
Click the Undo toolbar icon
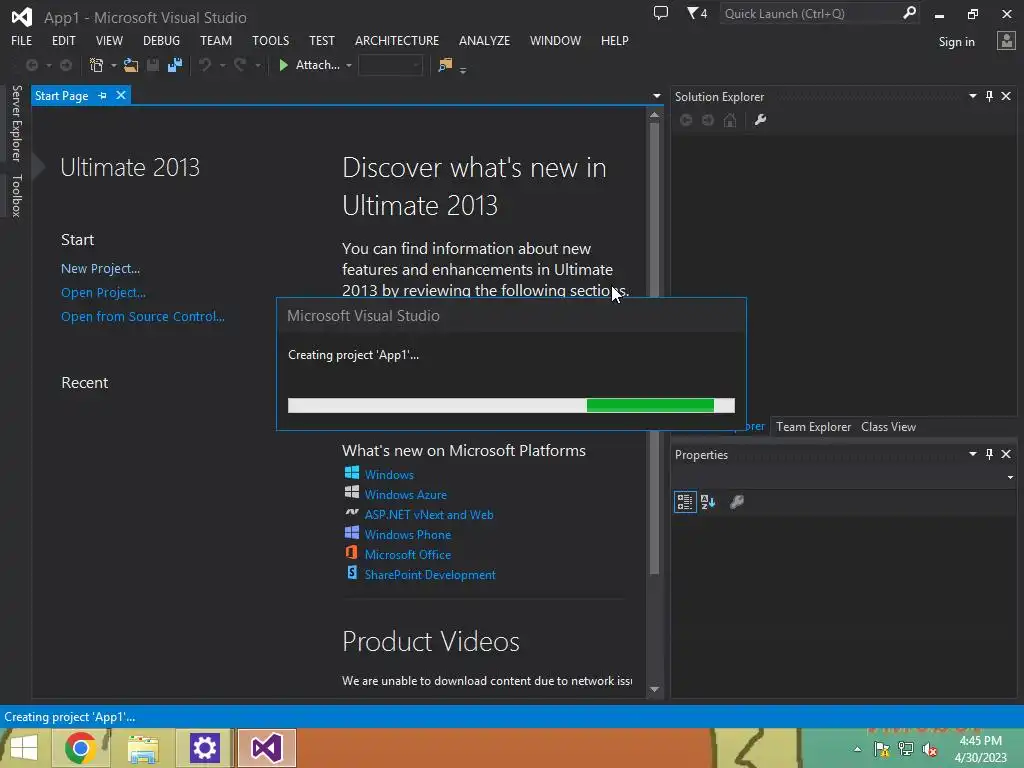coord(205,65)
